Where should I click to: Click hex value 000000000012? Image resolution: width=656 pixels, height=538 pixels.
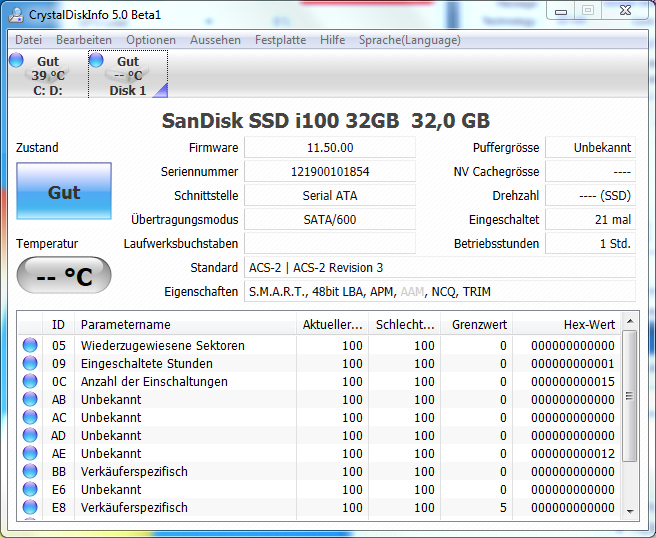click(x=573, y=453)
